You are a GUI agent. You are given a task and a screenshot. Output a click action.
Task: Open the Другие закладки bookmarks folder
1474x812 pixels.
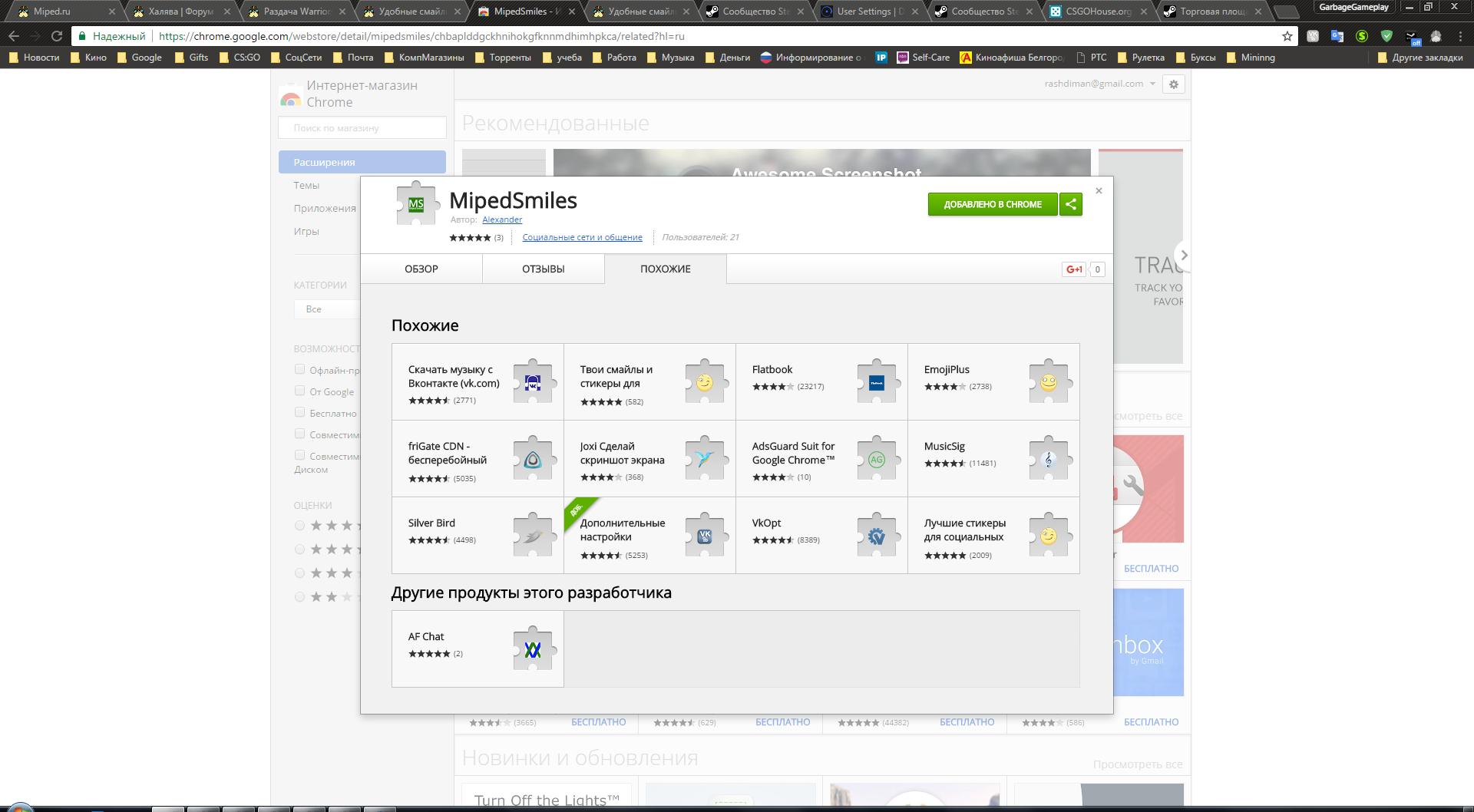point(1420,58)
